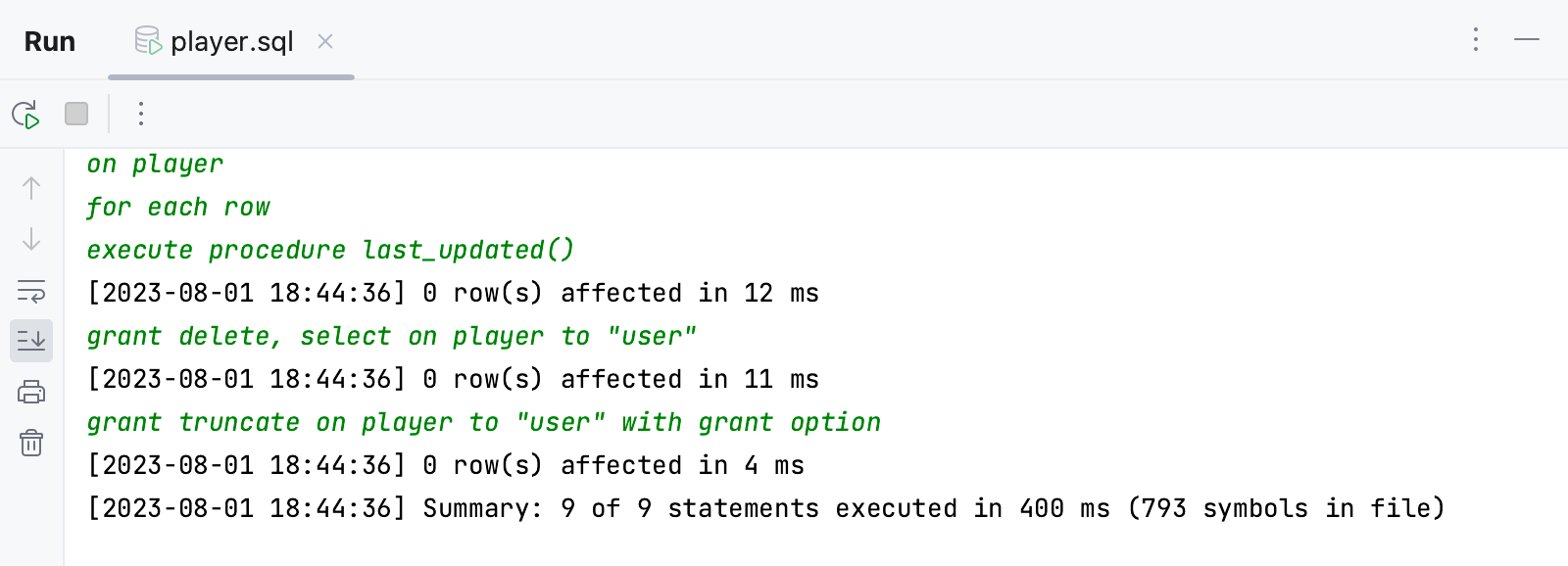Toggle soft-wrap for console output

coord(30,292)
